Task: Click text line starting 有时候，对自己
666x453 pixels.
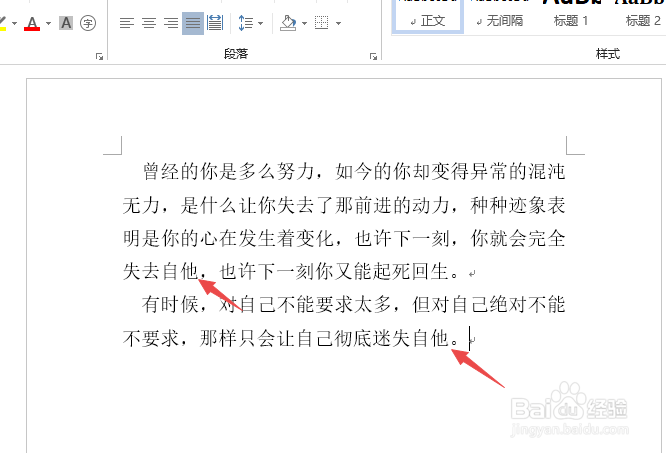Action: (x=353, y=305)
